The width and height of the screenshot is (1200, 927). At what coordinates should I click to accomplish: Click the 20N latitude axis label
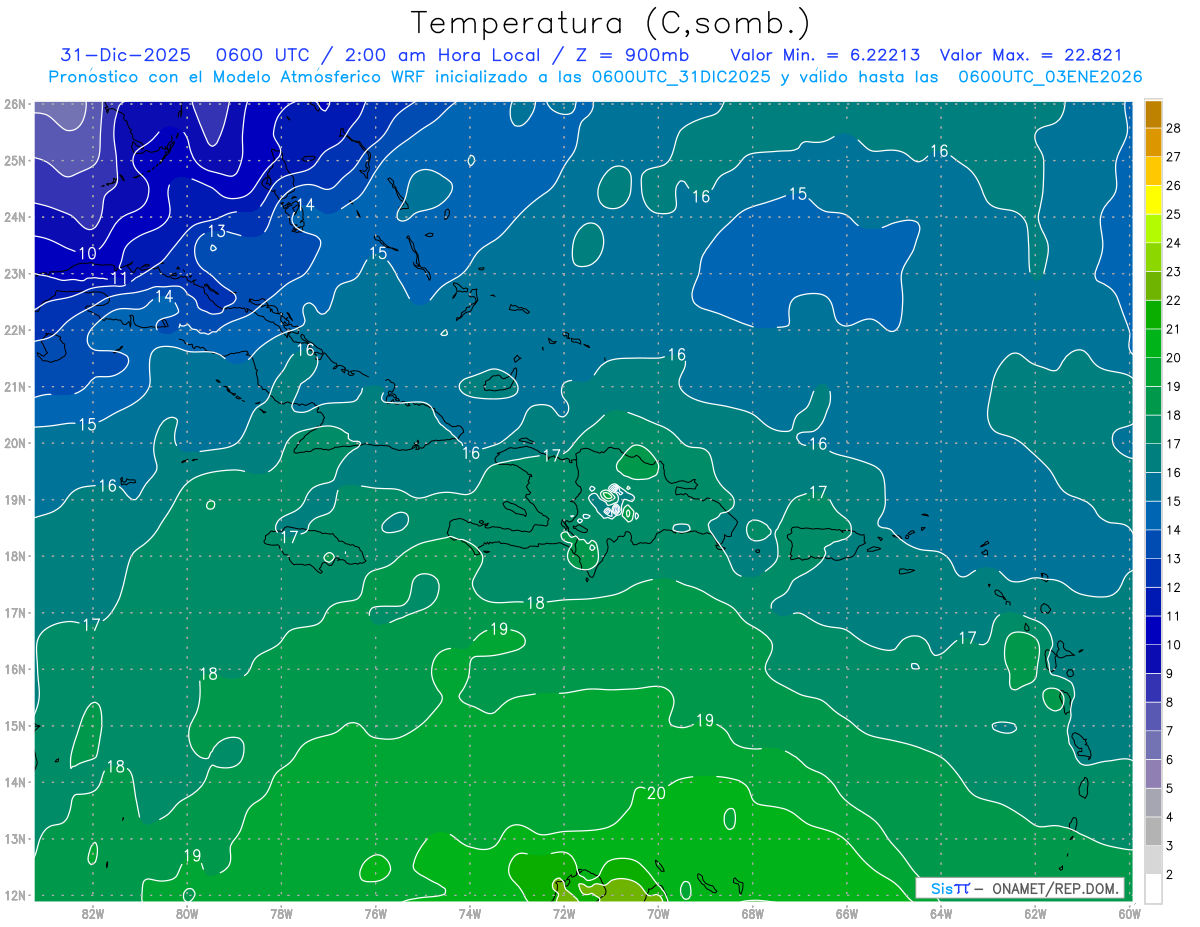14,443
